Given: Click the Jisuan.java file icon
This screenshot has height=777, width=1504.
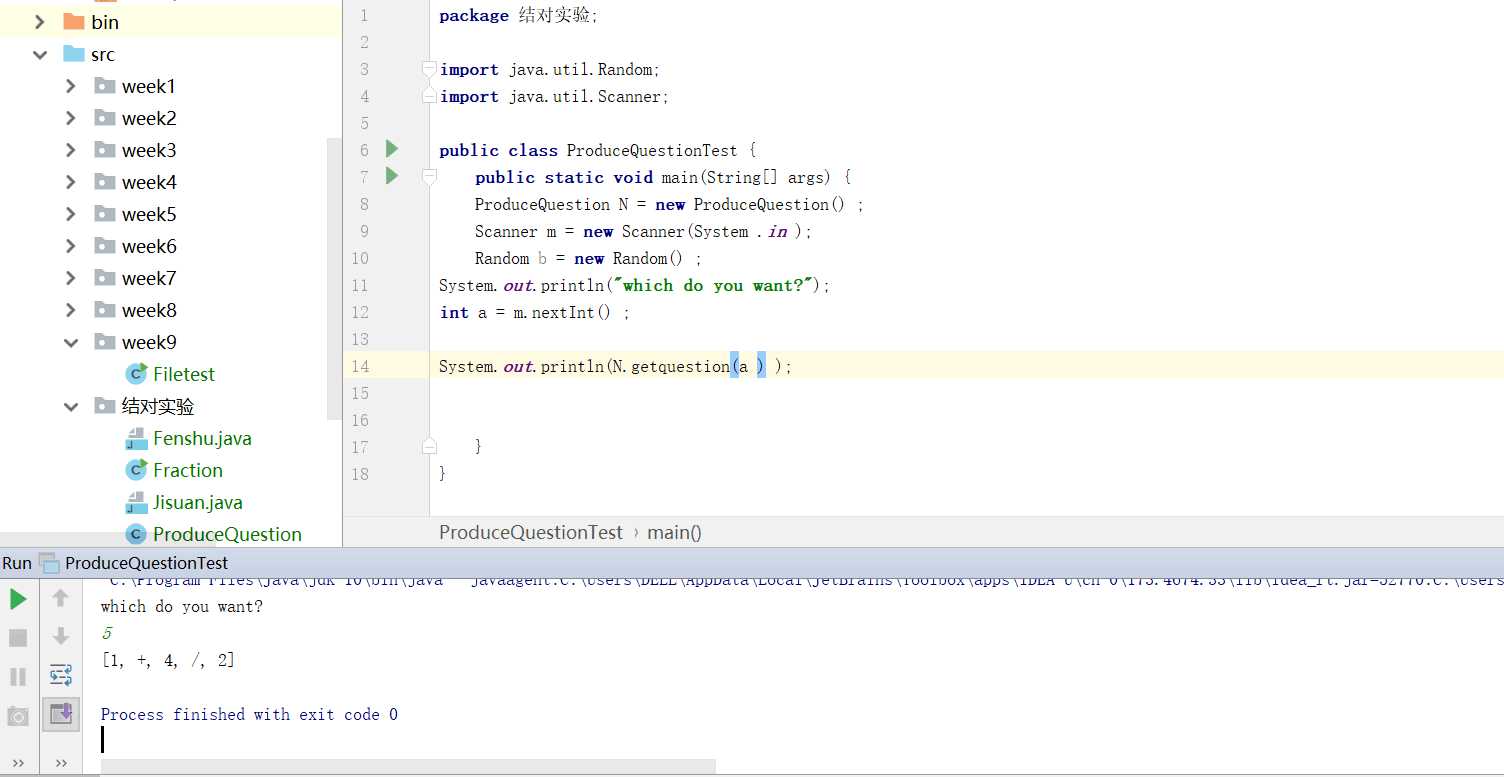Looking at the screenshot, I should (136, 502).
